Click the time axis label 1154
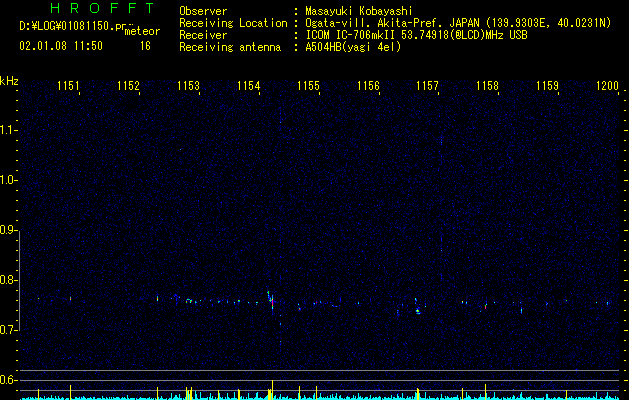 (248, 86)
